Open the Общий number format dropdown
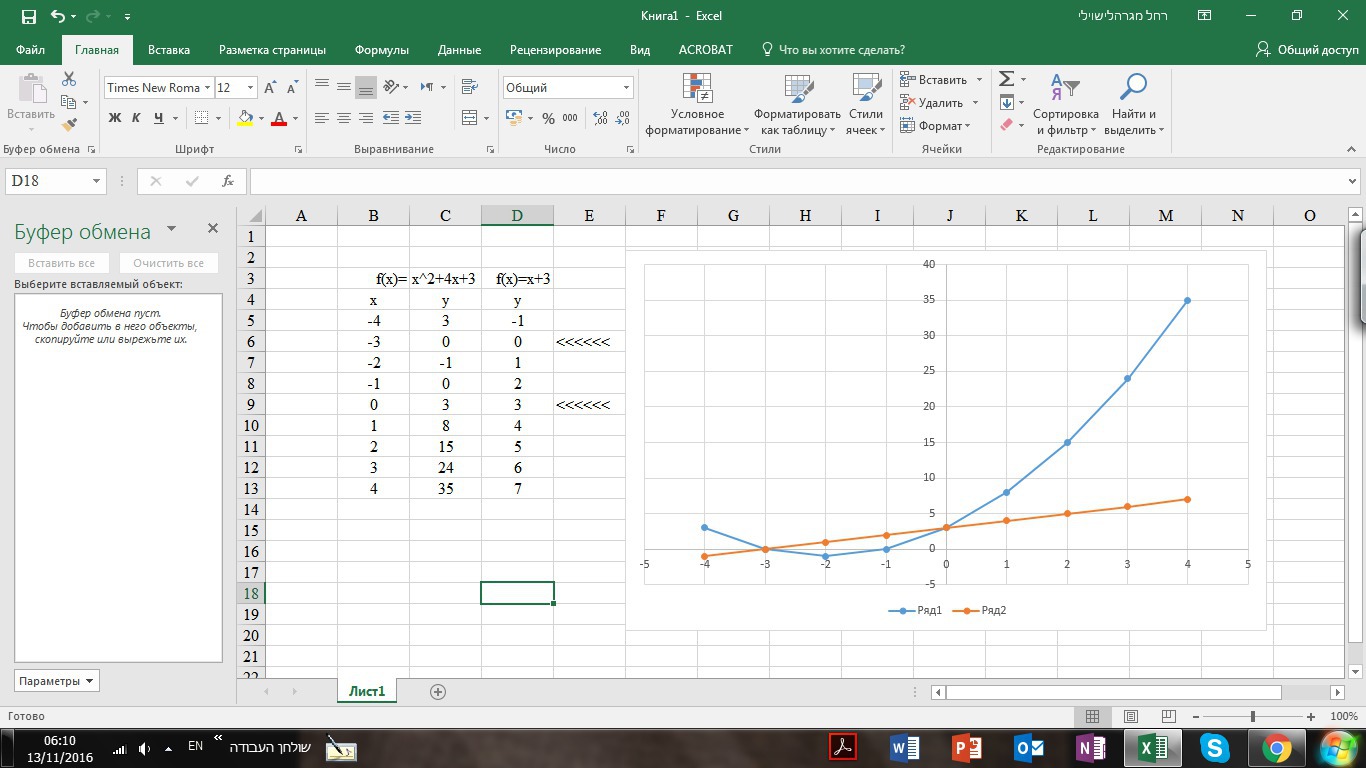This screenshot has height=768, width=1366. (626, 88)
